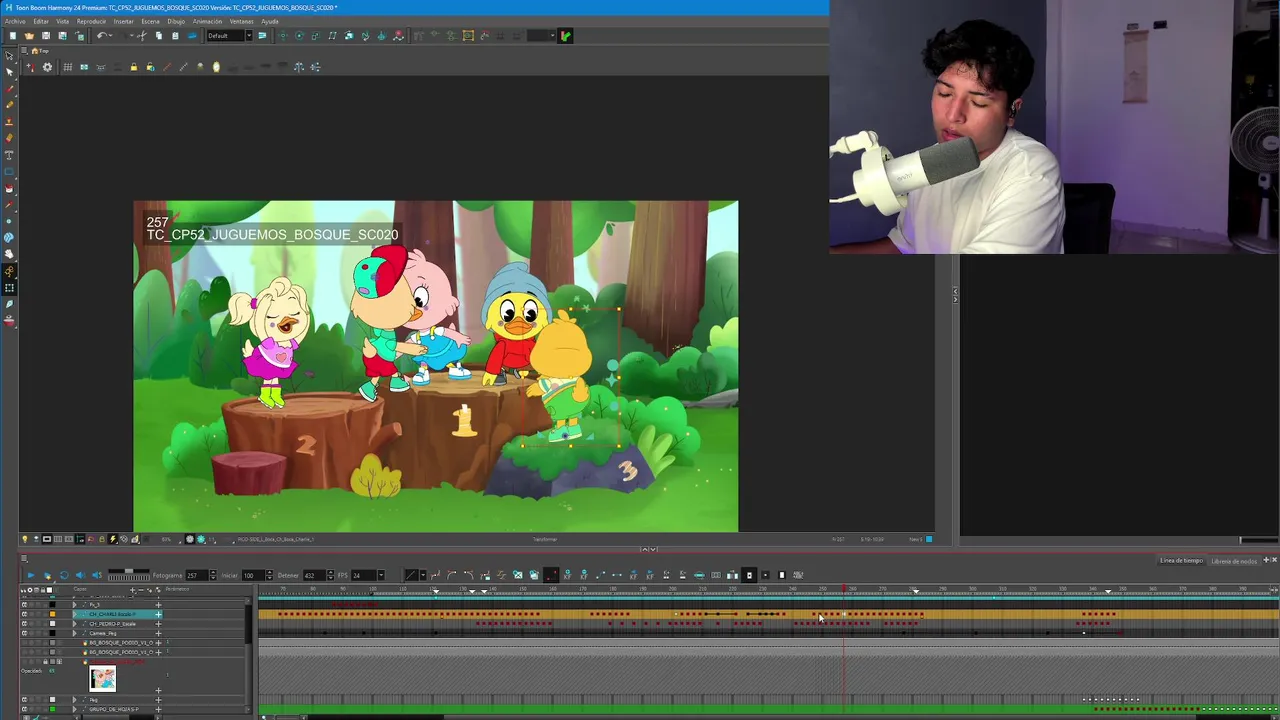Choose the Paint bucket tool
The width and height of the screenshot is (1280, 720).
(9, 188)
